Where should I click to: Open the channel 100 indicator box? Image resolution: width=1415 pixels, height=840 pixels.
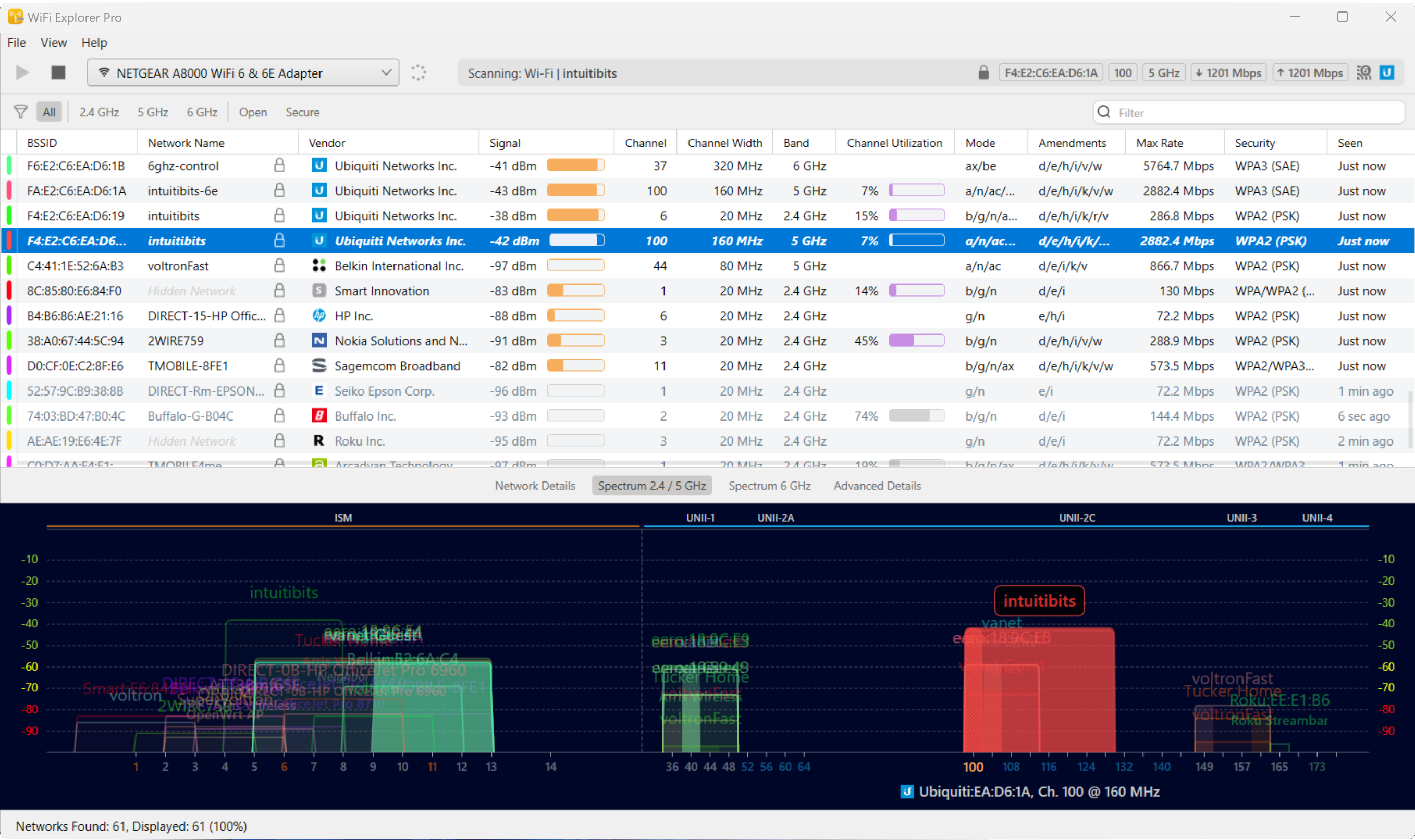tap(1123, 72)
